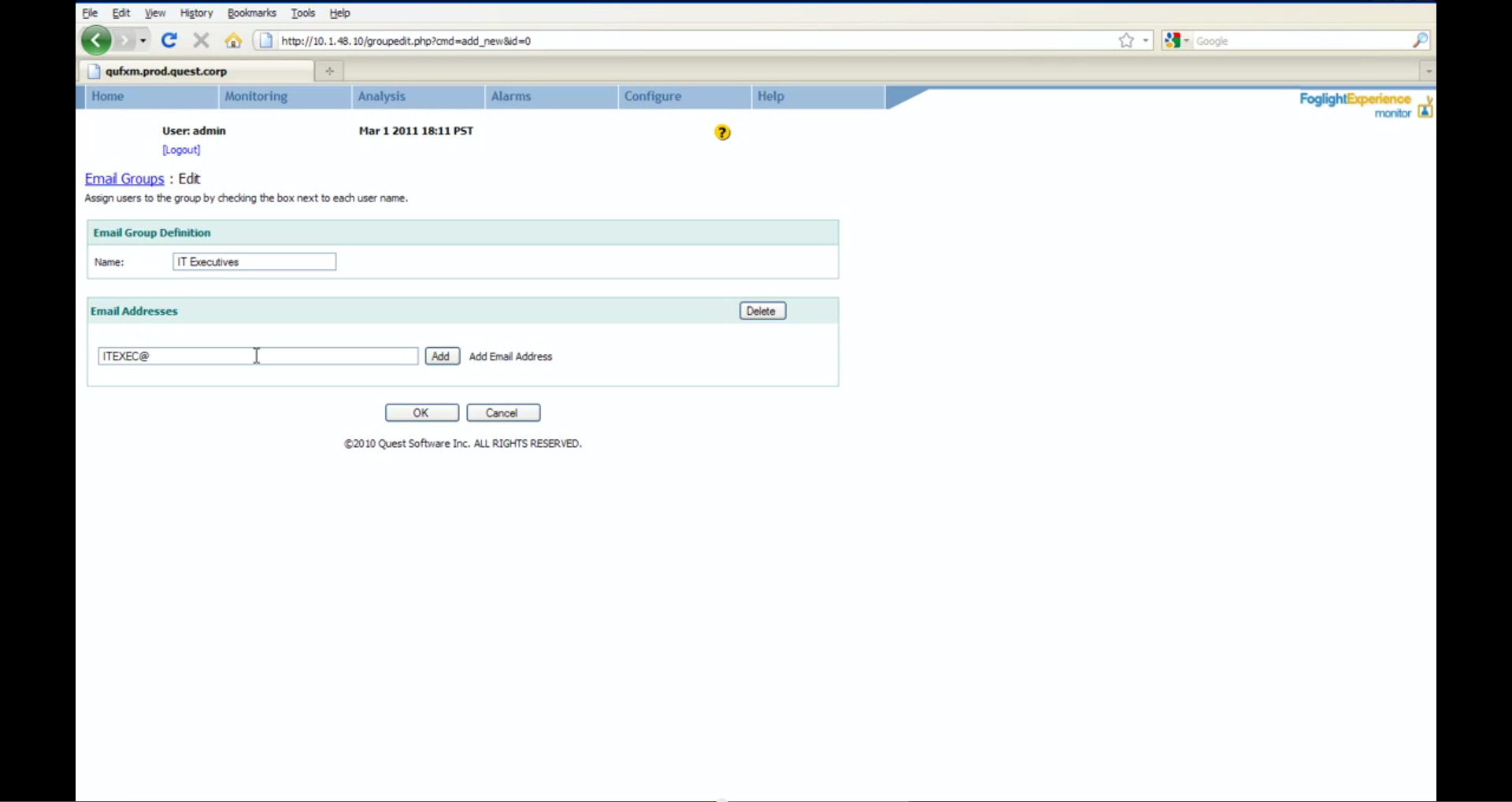Click the URL address field
The height and width of the screenshot is (802, 1512).
693,41
